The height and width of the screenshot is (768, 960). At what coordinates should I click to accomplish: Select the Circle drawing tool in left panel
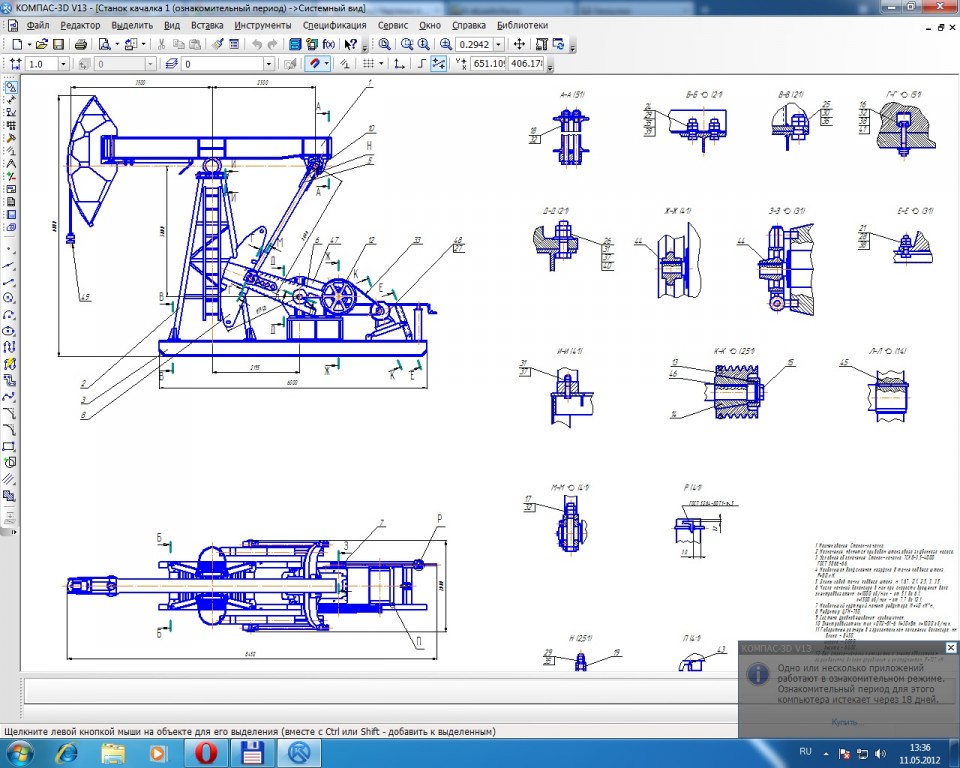(x=9, y=298)
